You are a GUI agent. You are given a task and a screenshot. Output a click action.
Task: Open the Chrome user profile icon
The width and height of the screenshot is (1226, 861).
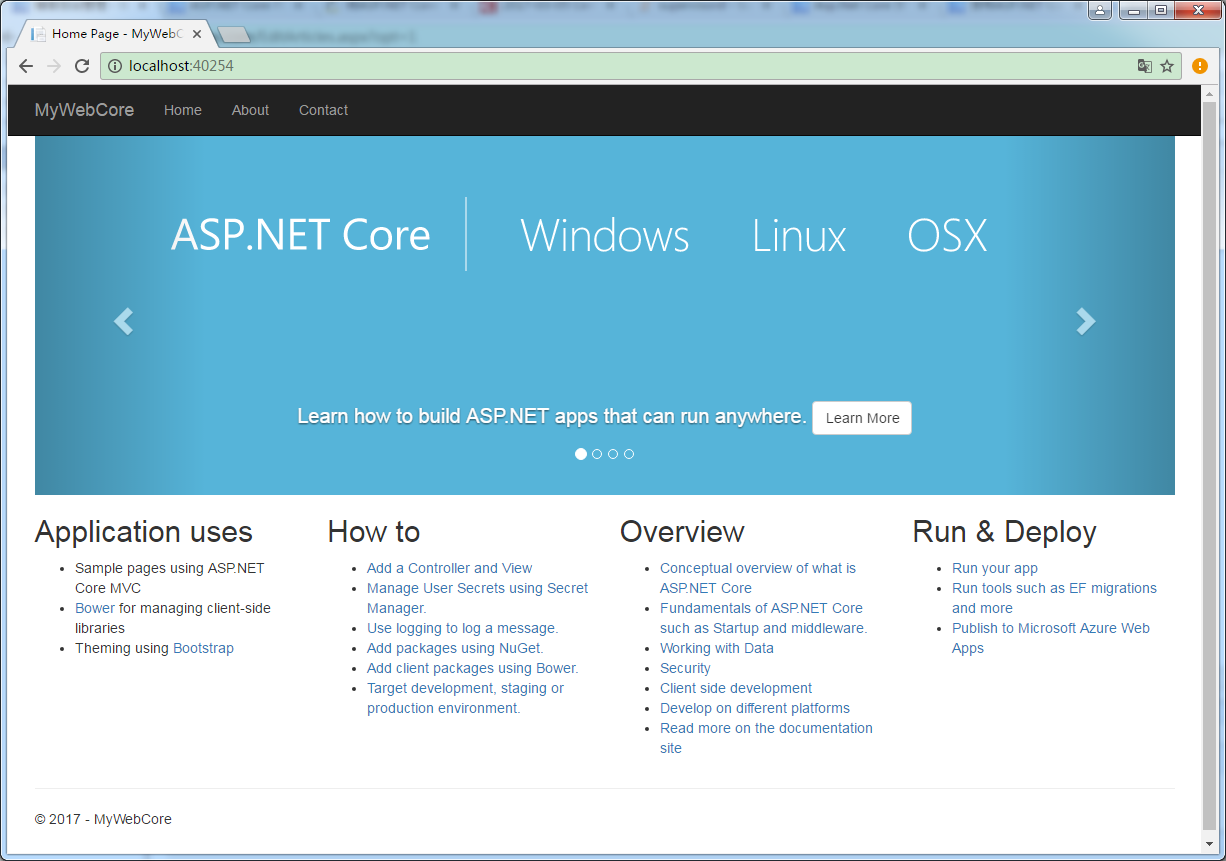1100,11
